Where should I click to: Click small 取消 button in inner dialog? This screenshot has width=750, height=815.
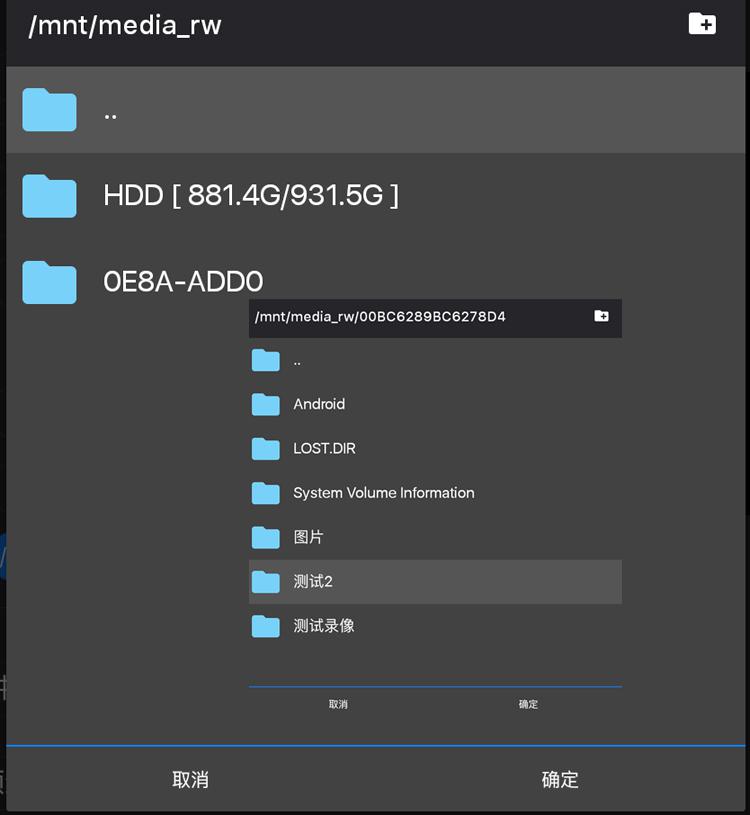(x=338, y=704)
